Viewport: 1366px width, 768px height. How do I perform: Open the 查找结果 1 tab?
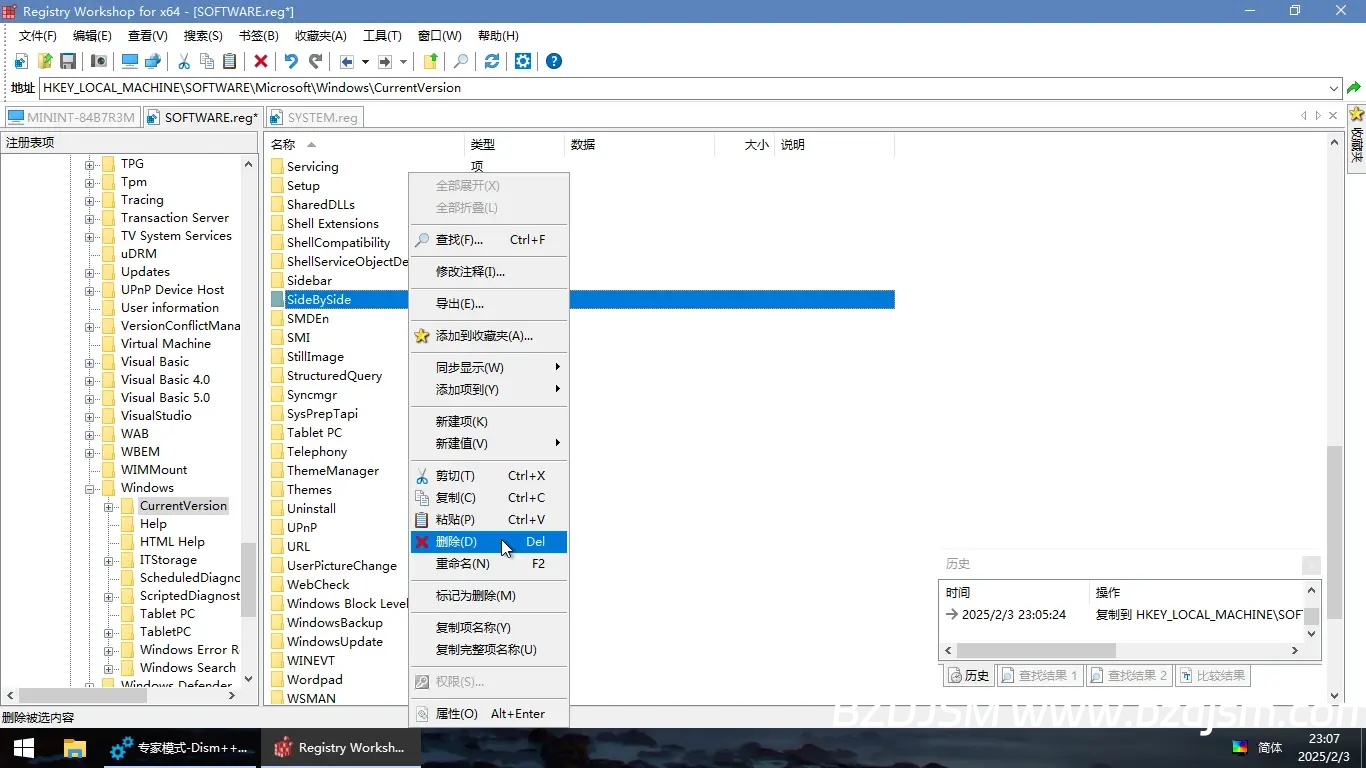pyautogui.click(x=1040, y=676)
